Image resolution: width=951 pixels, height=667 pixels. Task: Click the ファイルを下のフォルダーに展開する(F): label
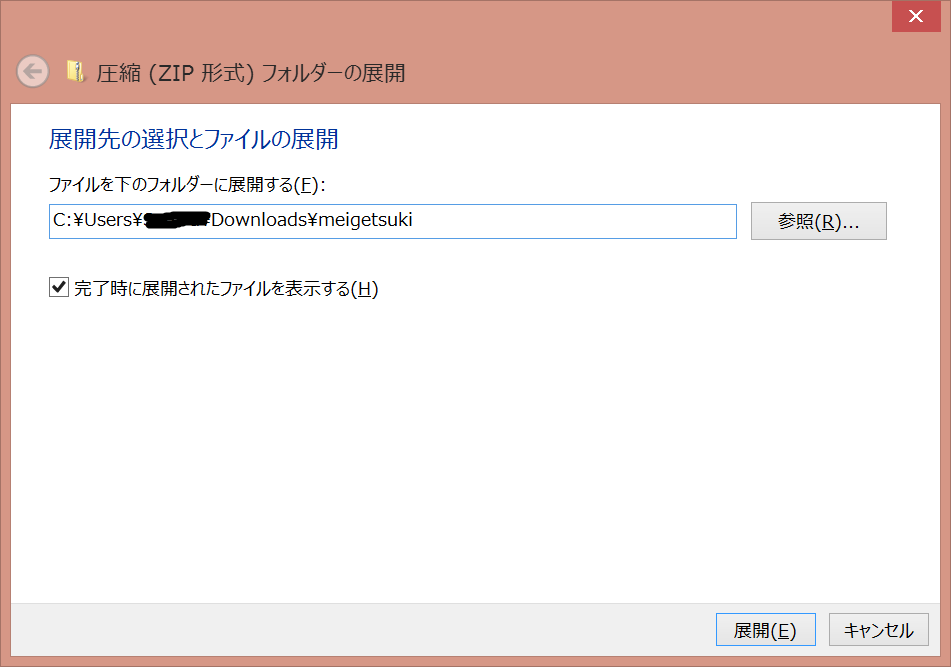(187, 184)
